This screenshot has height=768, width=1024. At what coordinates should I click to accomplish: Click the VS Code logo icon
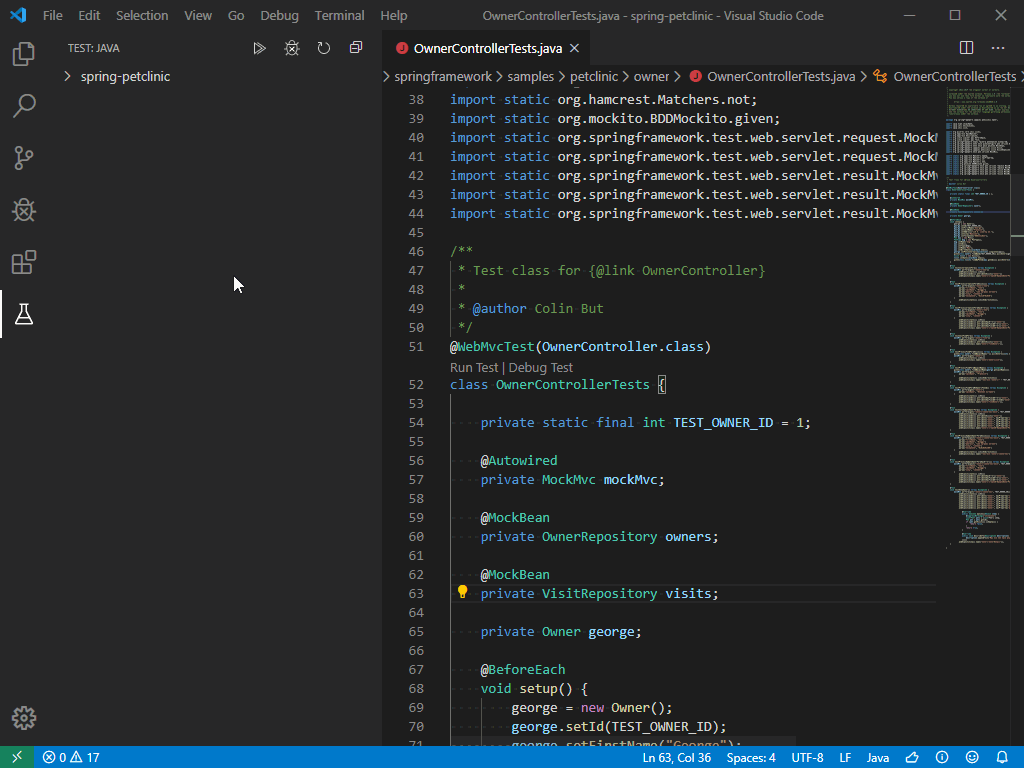pyautogui.click(x=18, y=15)
